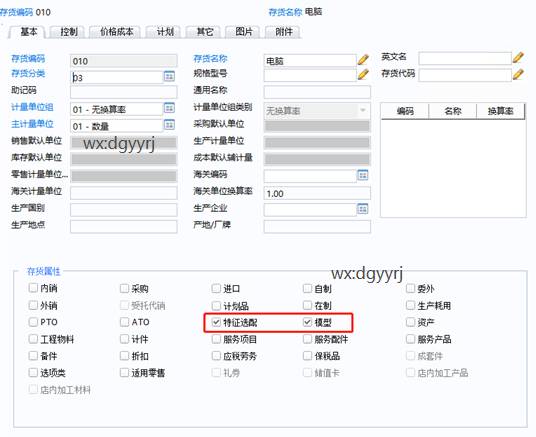Click pencil icon beside 存货名称 field
This screenshot has width=536, height=437.
363,60
